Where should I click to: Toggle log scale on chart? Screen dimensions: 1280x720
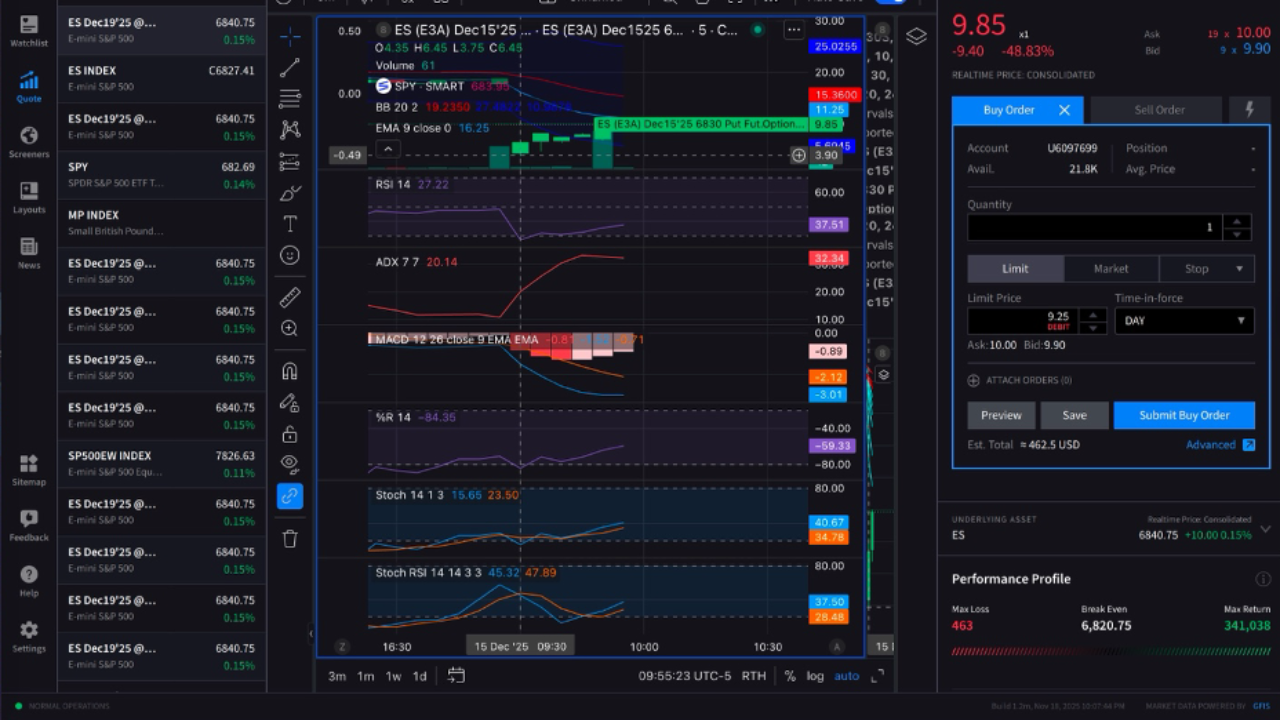click(815, 676)
